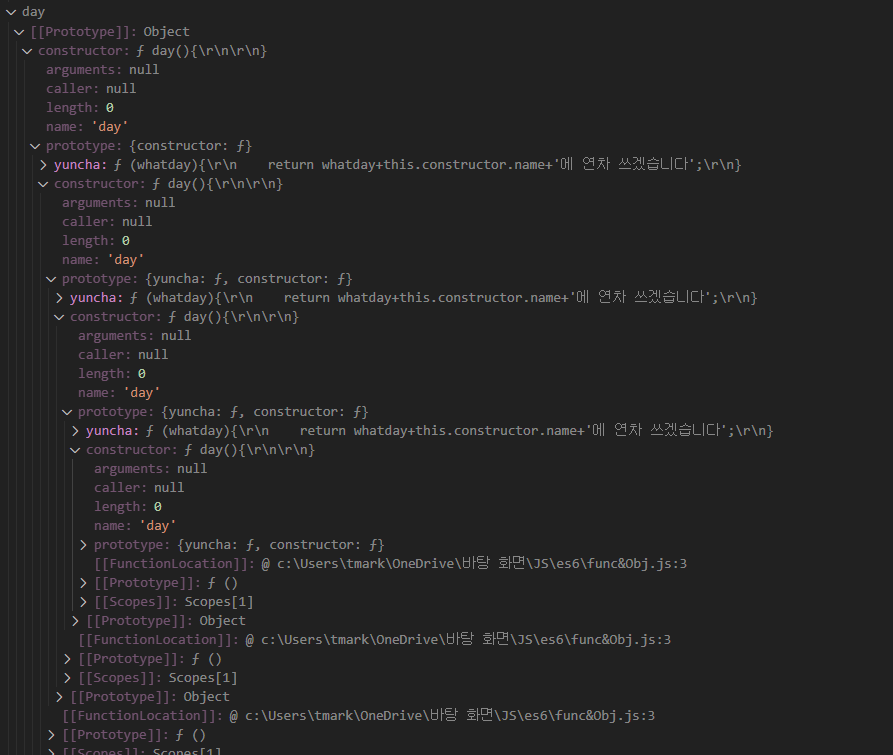893x755 pixels.
Task: Collapse the second constructor: ƒ day() node from top
Action: (43, 184)
